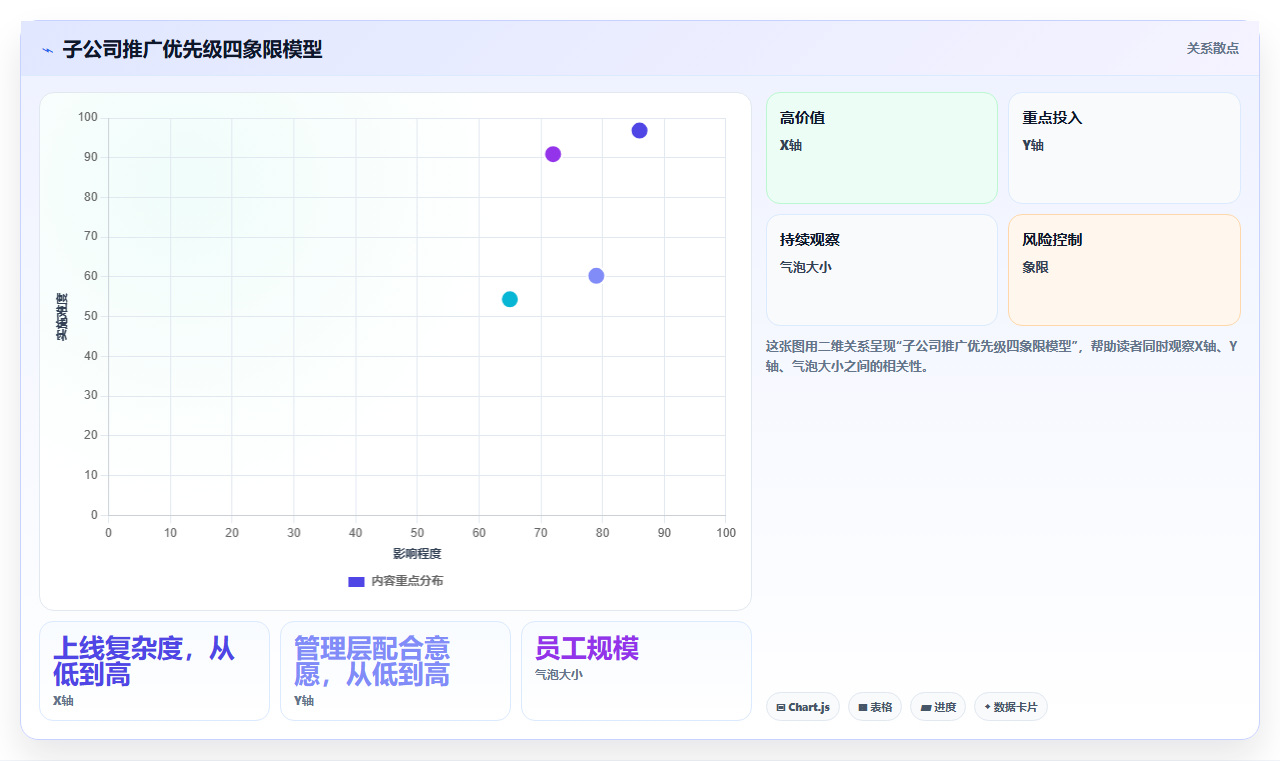This screenshot has height=761, width=1280.
Task: Click the X轴 label under 高价值
Action: point(791,145)
